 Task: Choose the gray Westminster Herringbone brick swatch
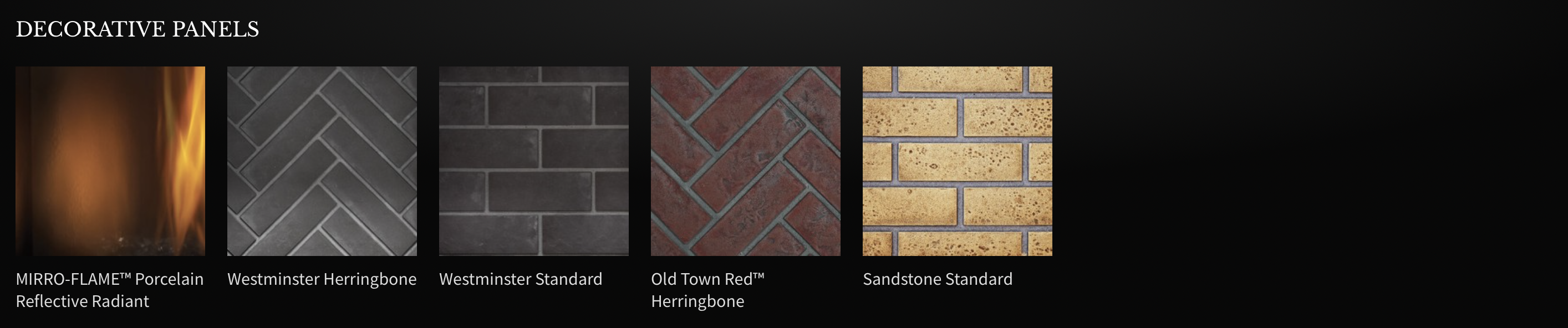(322, 161)
